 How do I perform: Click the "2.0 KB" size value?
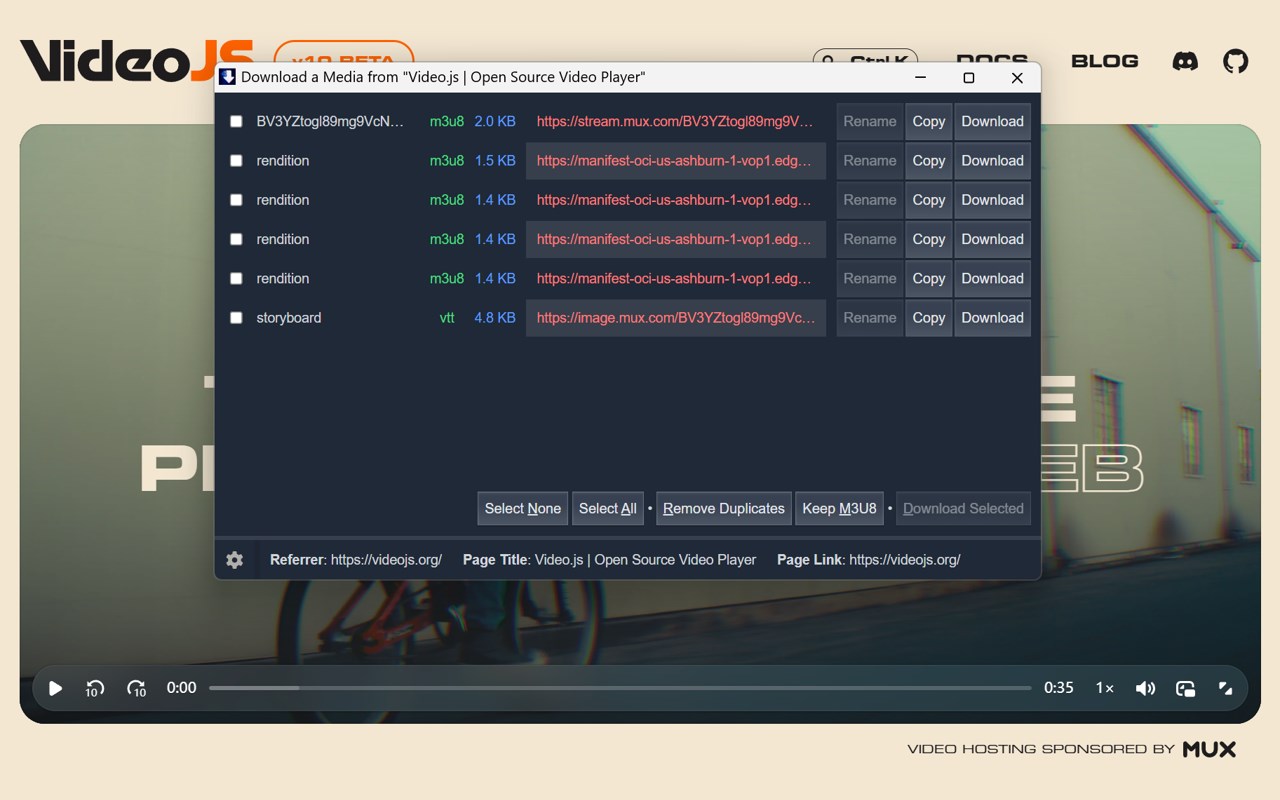pos(495,122)
